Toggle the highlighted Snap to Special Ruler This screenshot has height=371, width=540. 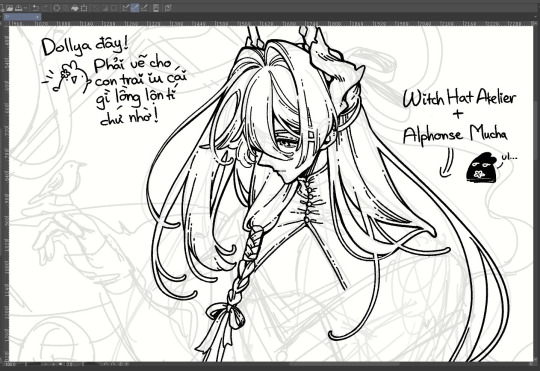135,8
